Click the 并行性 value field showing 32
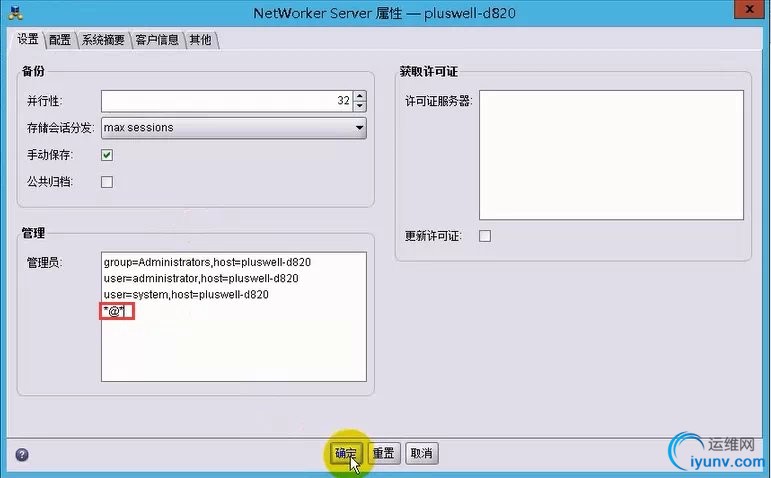This screenshot has height=478, width=771. [227, 101]
